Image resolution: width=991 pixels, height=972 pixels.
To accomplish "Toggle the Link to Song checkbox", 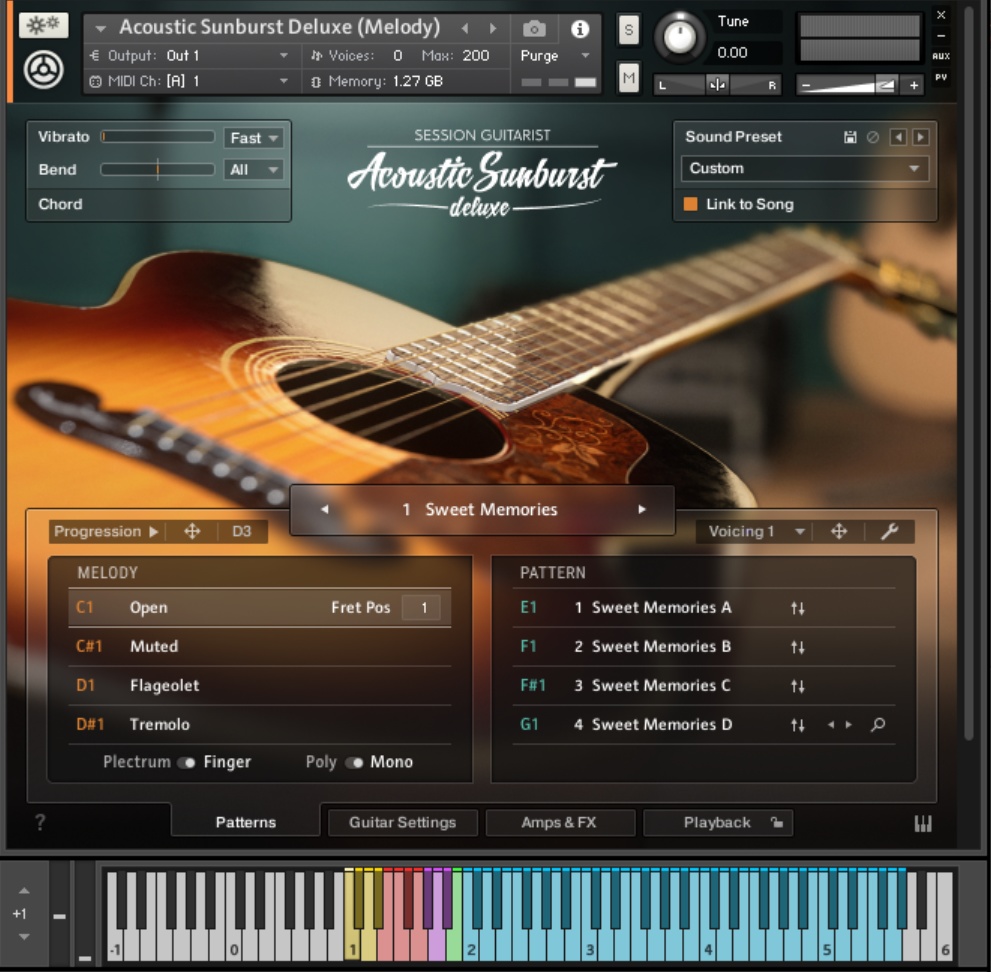I will pos(690,204).
